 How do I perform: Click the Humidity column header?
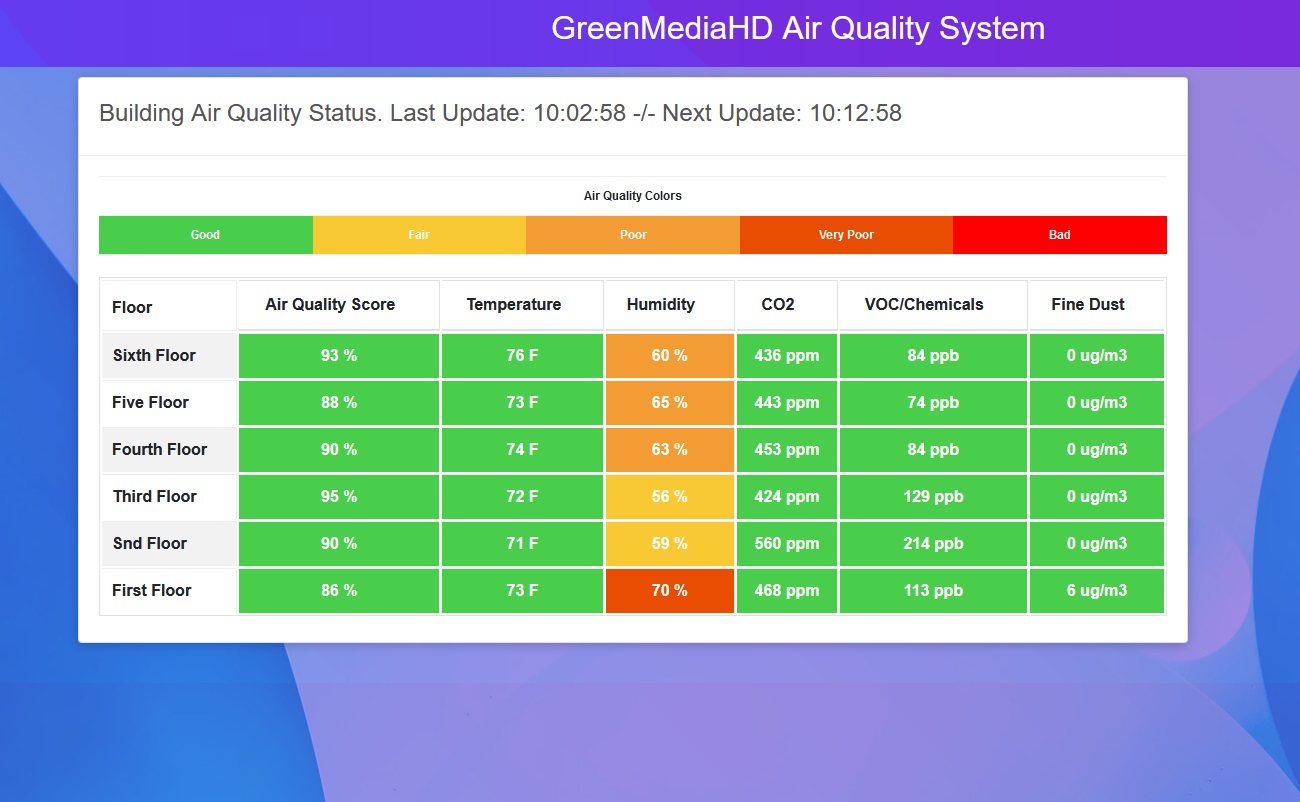point(670,305)
